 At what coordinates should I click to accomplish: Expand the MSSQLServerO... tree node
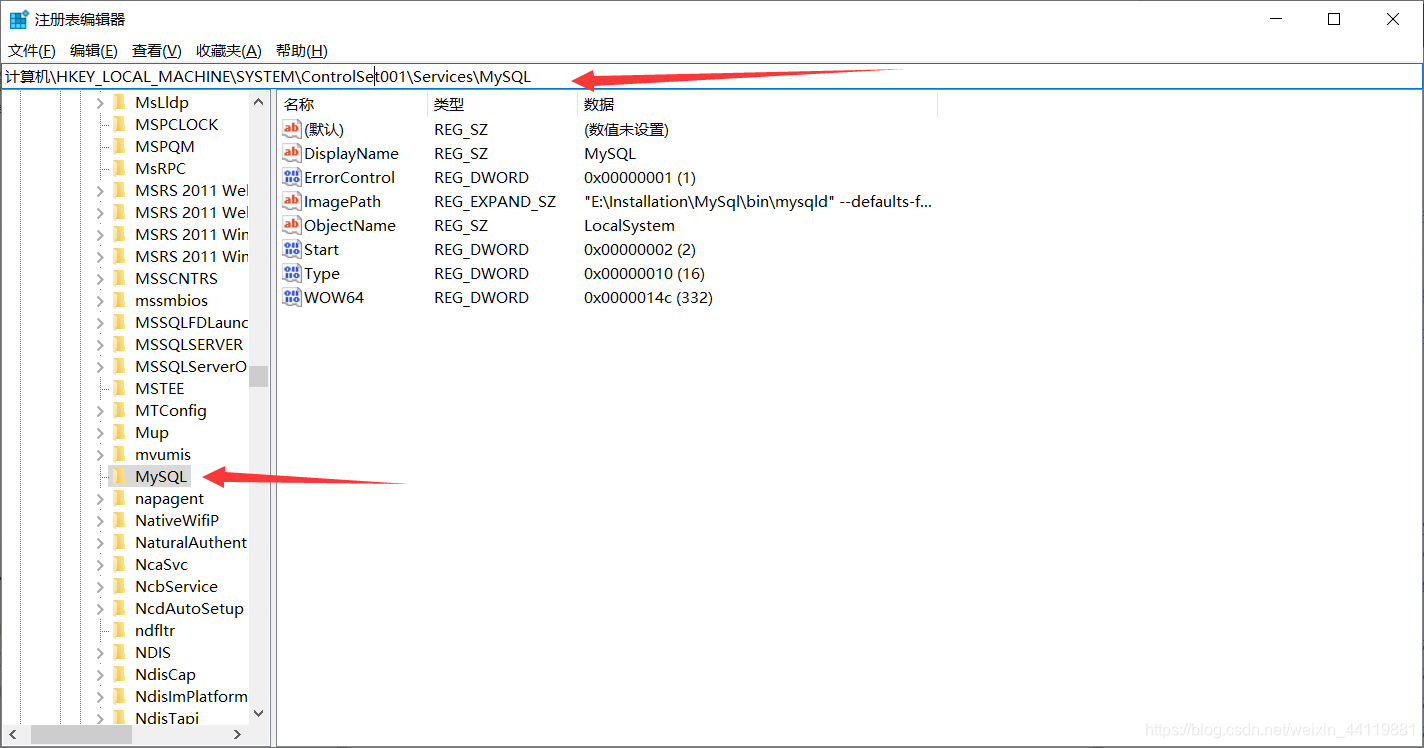tap(100, 366)
